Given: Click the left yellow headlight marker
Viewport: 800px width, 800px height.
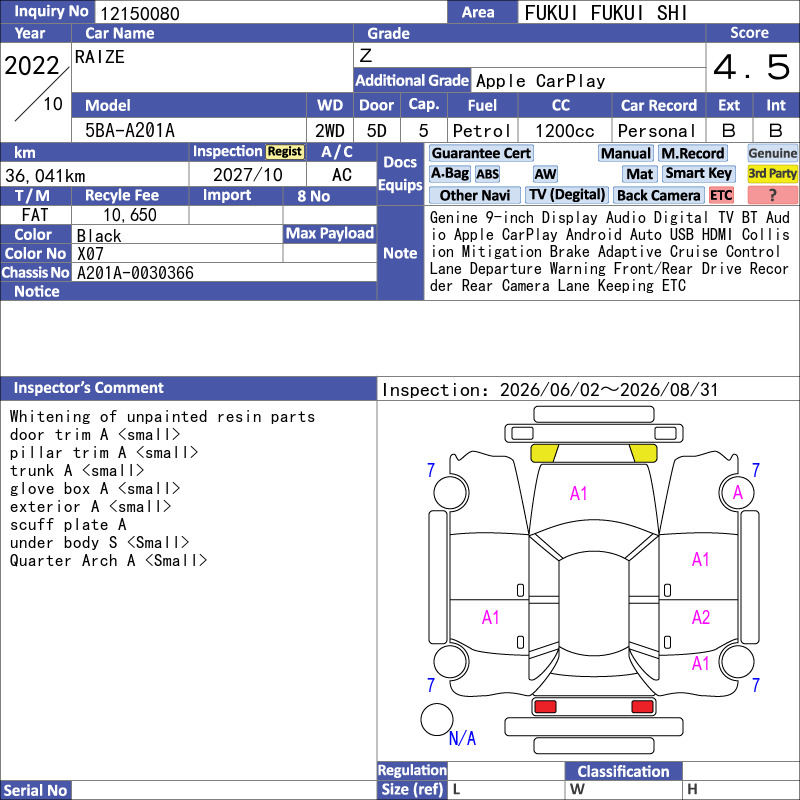Looking at the screenshot, I should click(x=544, y=453).
